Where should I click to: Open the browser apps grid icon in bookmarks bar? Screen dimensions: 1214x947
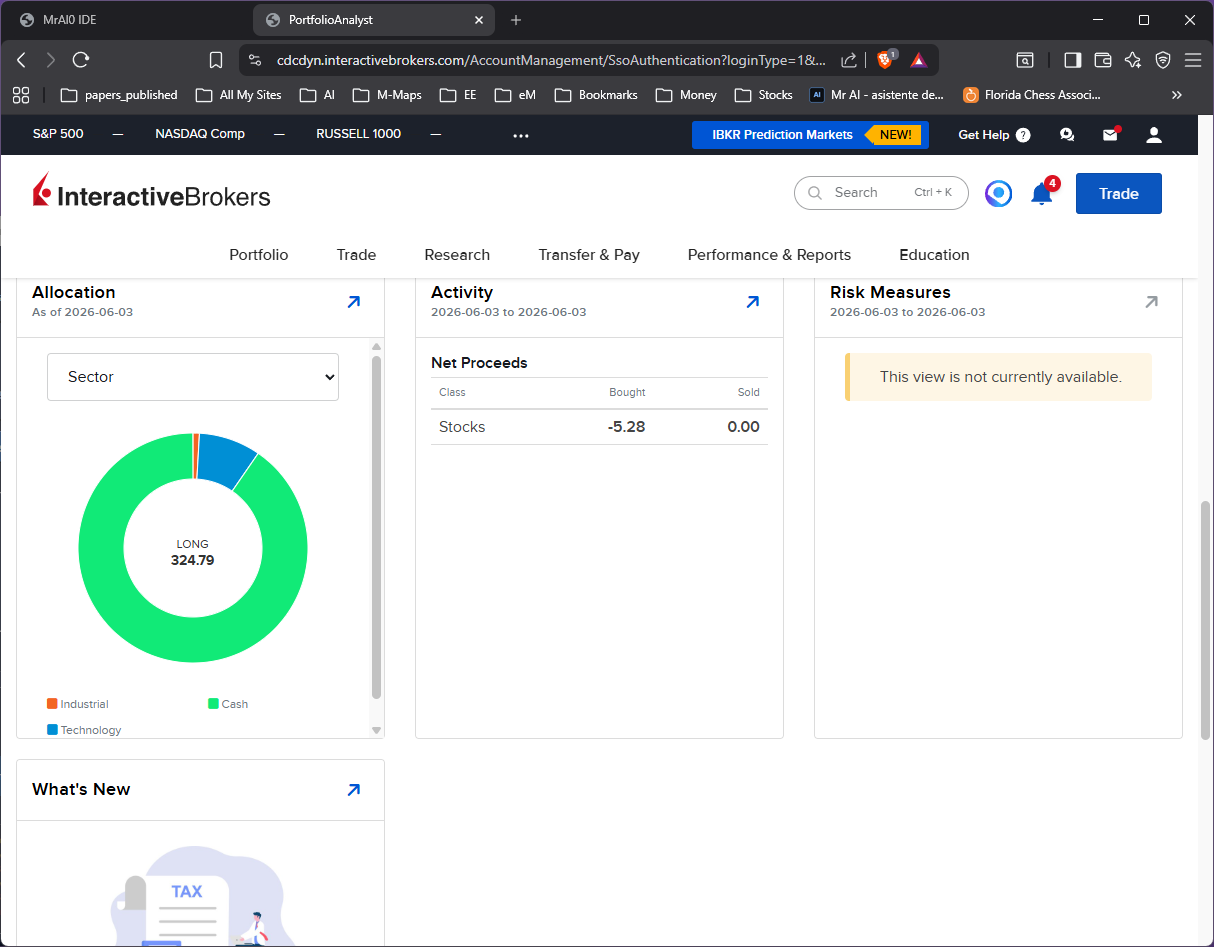[21, 95]
